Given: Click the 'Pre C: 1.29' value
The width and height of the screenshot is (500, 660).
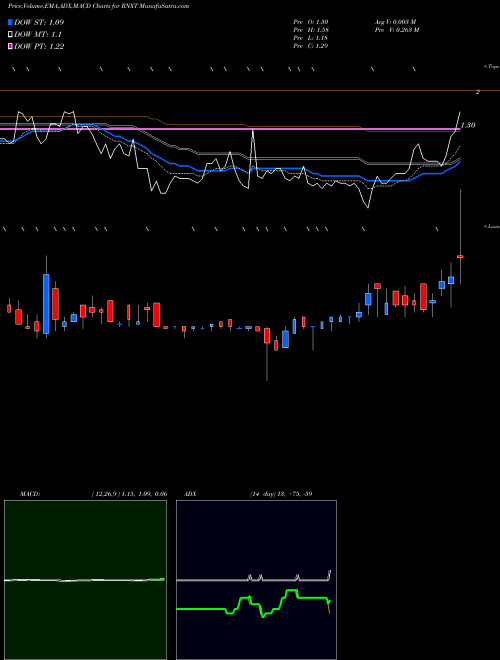Looking at the screenshot, I should (x=311, y=46).
